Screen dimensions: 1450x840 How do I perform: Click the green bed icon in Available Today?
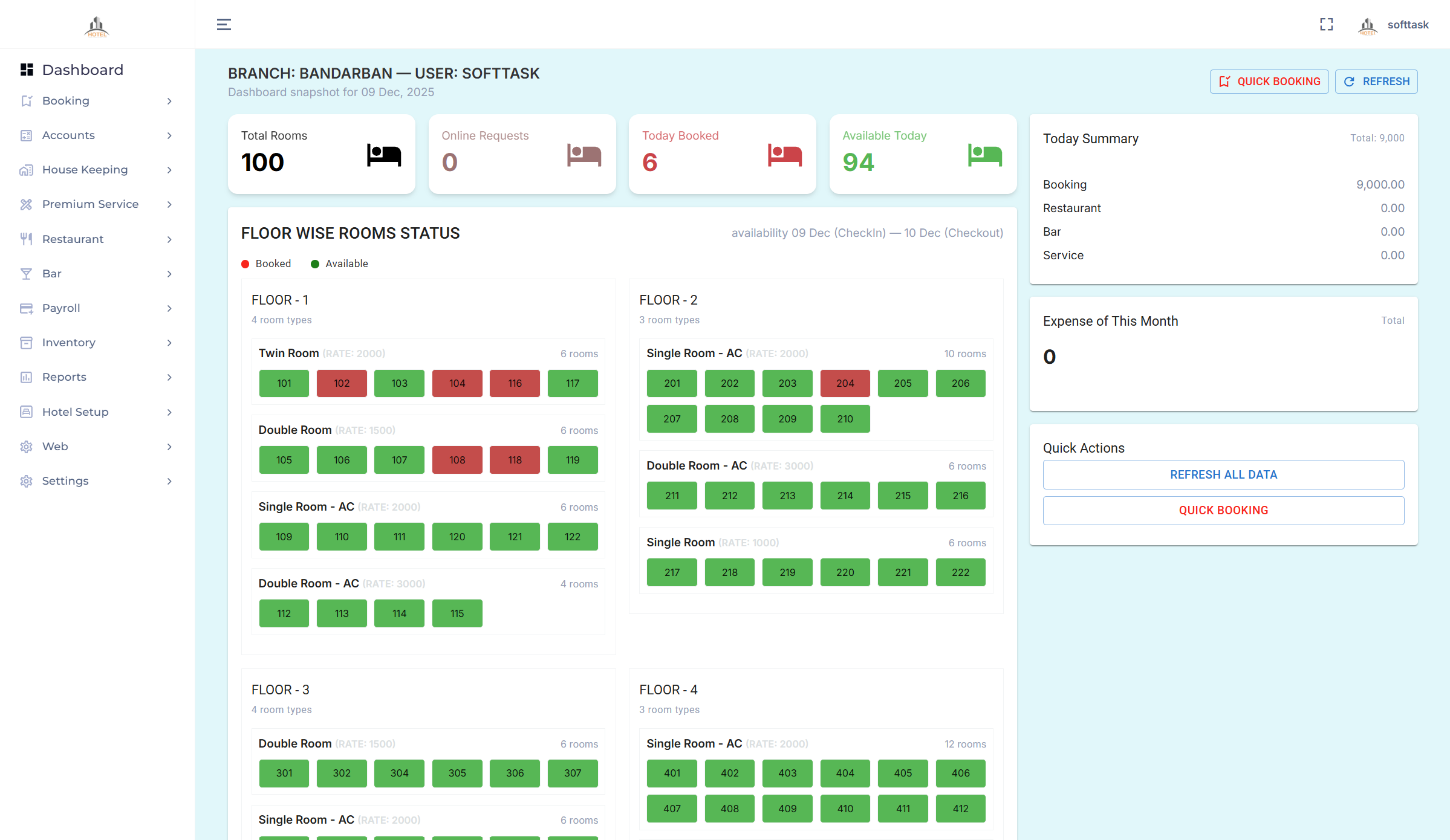click(x=985, y=155)
